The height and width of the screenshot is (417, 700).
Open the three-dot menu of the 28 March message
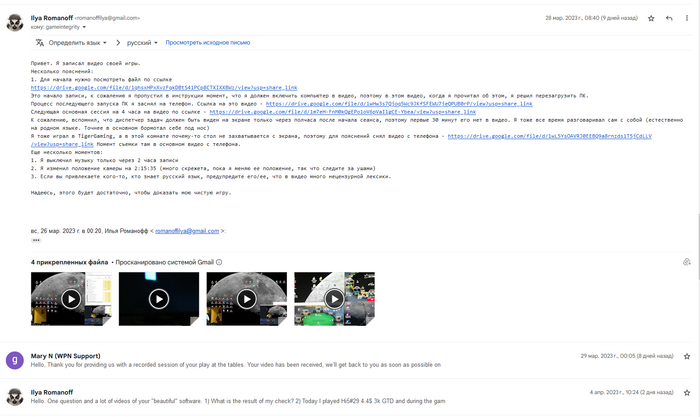[x=687, y=18]
